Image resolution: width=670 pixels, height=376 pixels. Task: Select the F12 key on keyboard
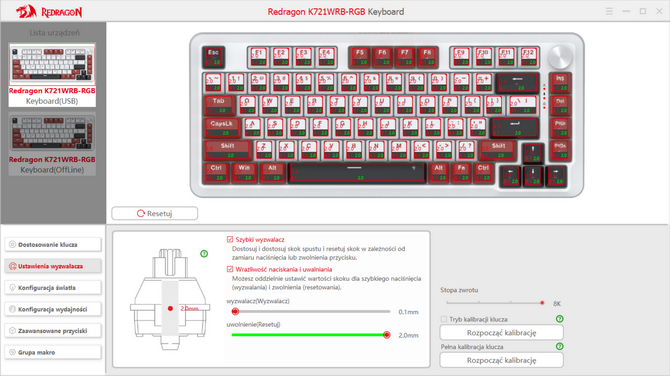coord(529,57)
